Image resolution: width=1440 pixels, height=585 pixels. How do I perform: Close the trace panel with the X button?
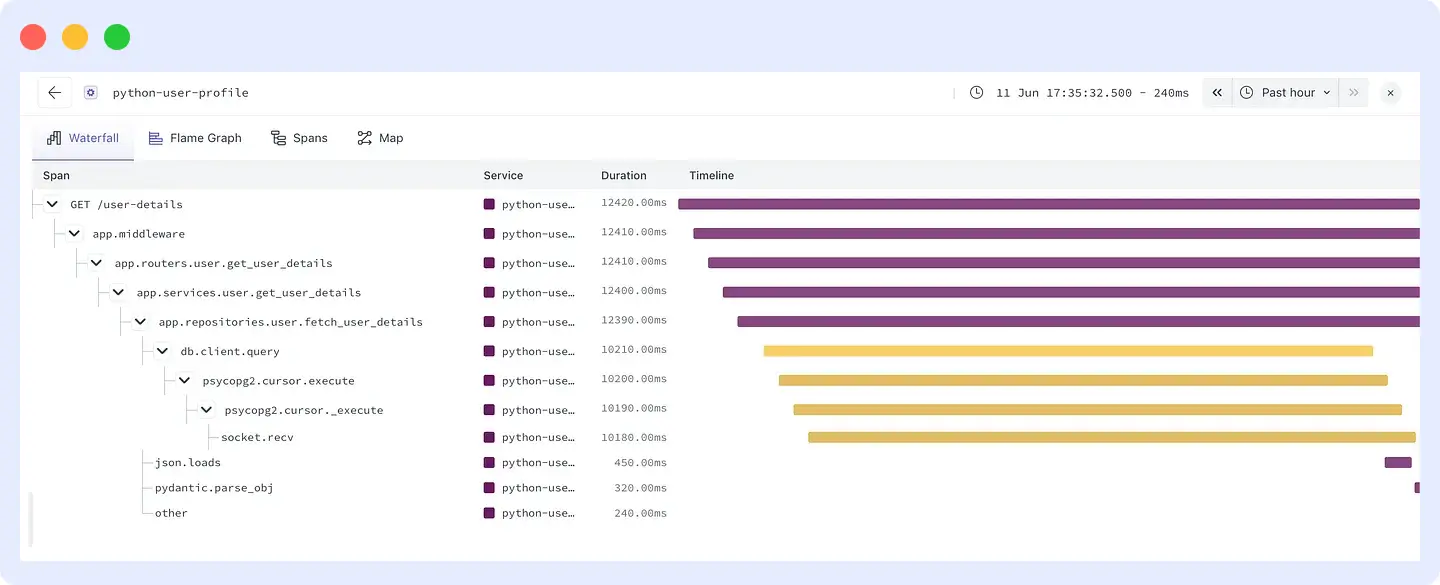pos(1390,92)
